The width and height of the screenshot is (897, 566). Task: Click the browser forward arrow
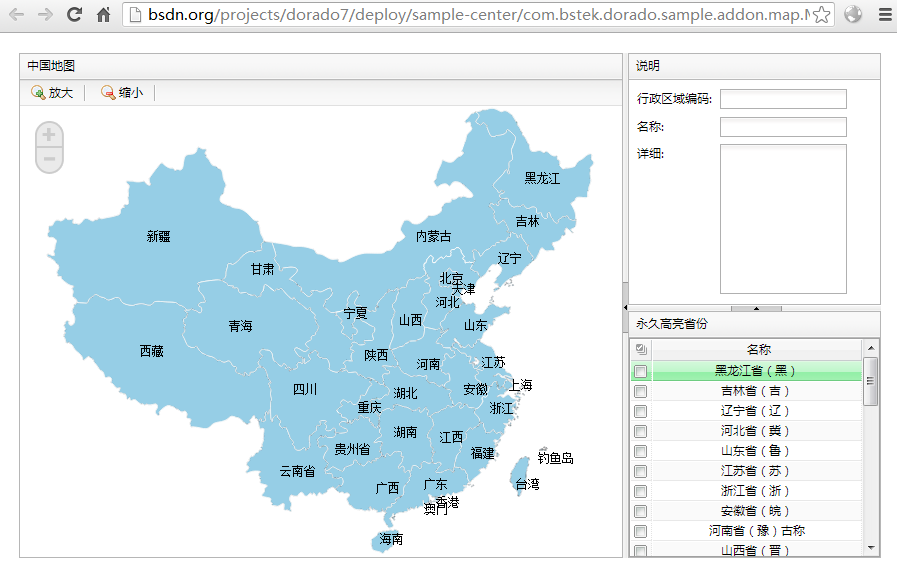click(x=45, y=15)
